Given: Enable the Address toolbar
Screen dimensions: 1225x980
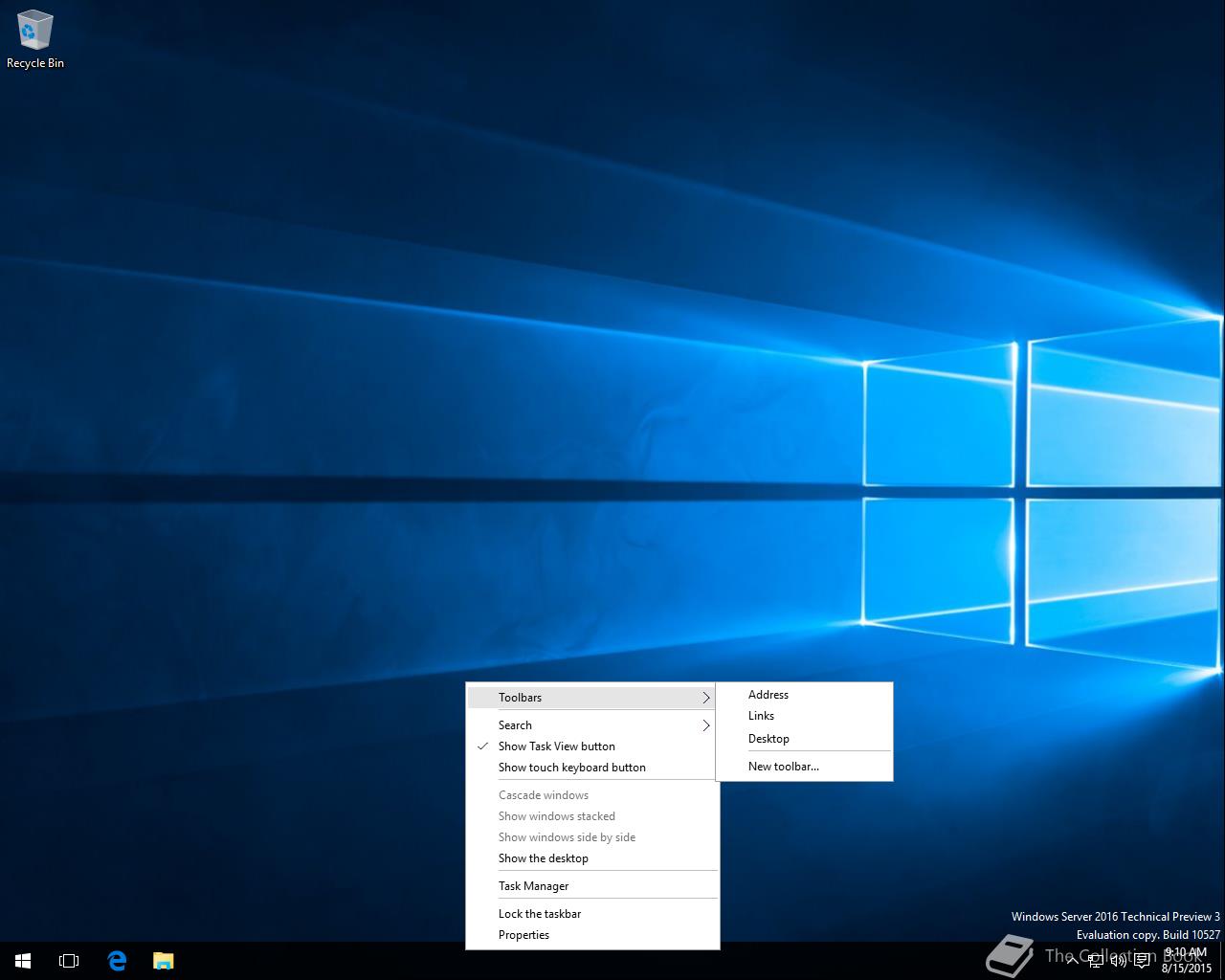Looking at the screenshot, I should point(804,695).
